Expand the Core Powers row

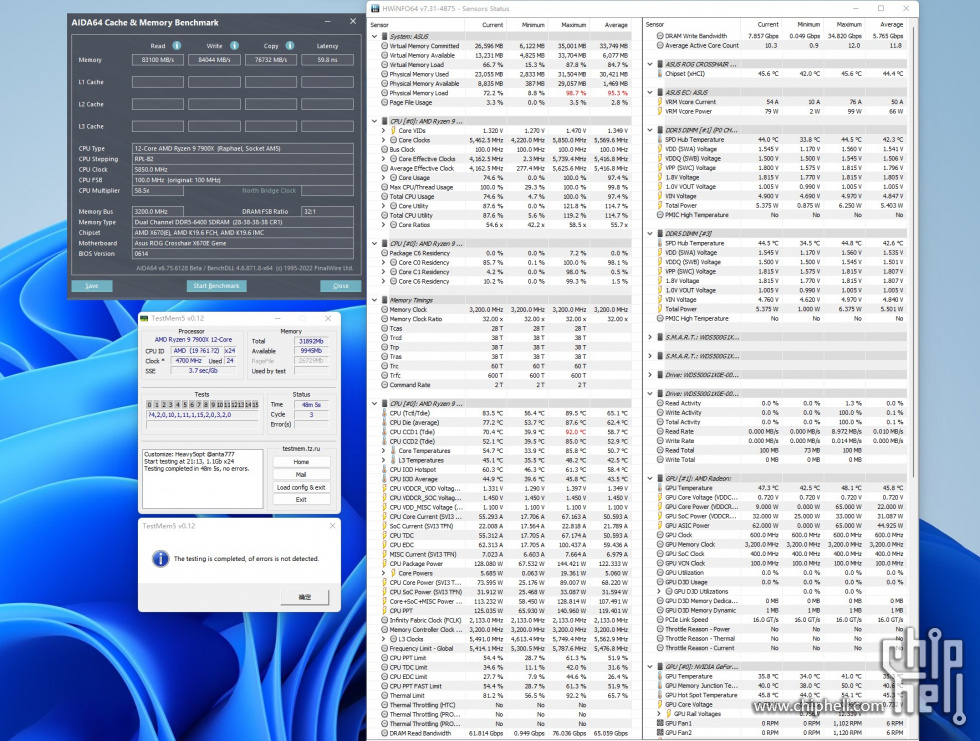pyautogui.click(x=384, y=573)
